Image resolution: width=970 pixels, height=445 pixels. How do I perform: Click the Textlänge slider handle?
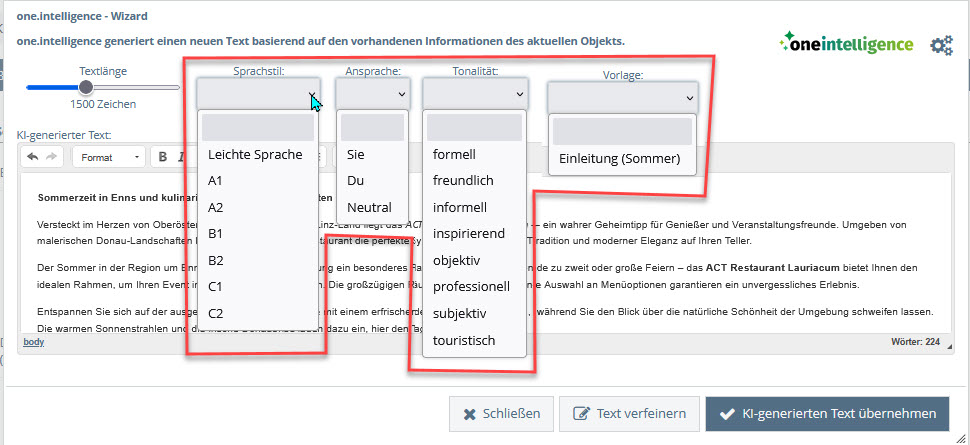pos(86,87)
